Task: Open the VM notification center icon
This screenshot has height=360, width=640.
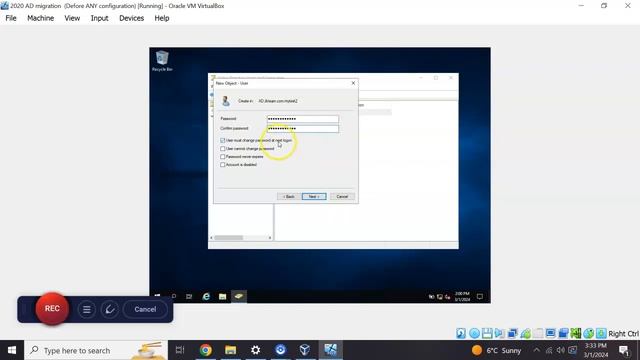Action: 480,296
